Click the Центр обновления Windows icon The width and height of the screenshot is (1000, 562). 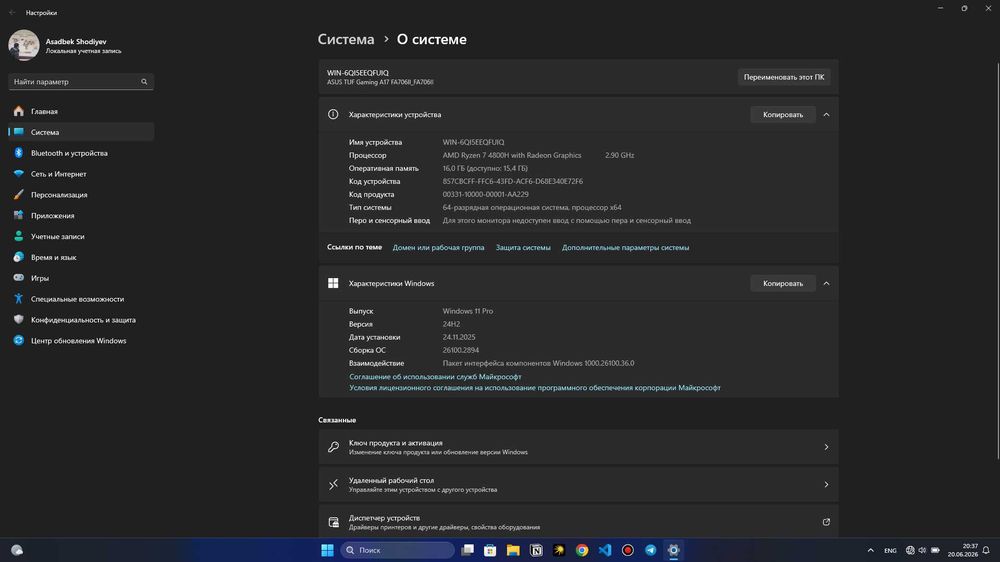point(18,341)
